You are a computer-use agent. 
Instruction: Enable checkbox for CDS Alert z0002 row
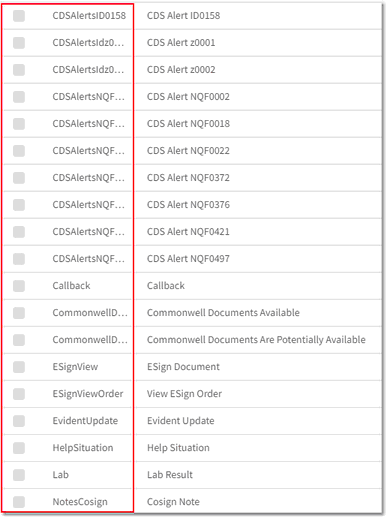pyautogui.click(x=19, y=70)
